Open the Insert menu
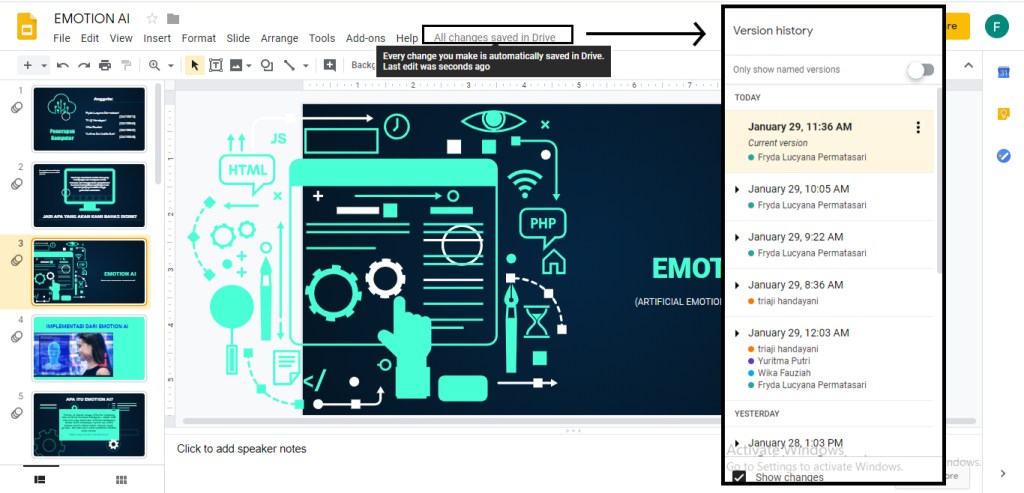This screenshot has height=493, width=1024. point(157,38)
